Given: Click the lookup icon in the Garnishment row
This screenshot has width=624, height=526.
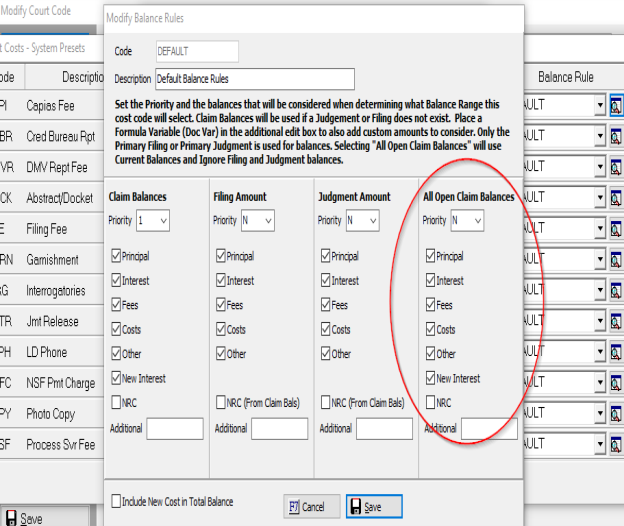Looking at the screenshot, I should click(x=616, y=260).
